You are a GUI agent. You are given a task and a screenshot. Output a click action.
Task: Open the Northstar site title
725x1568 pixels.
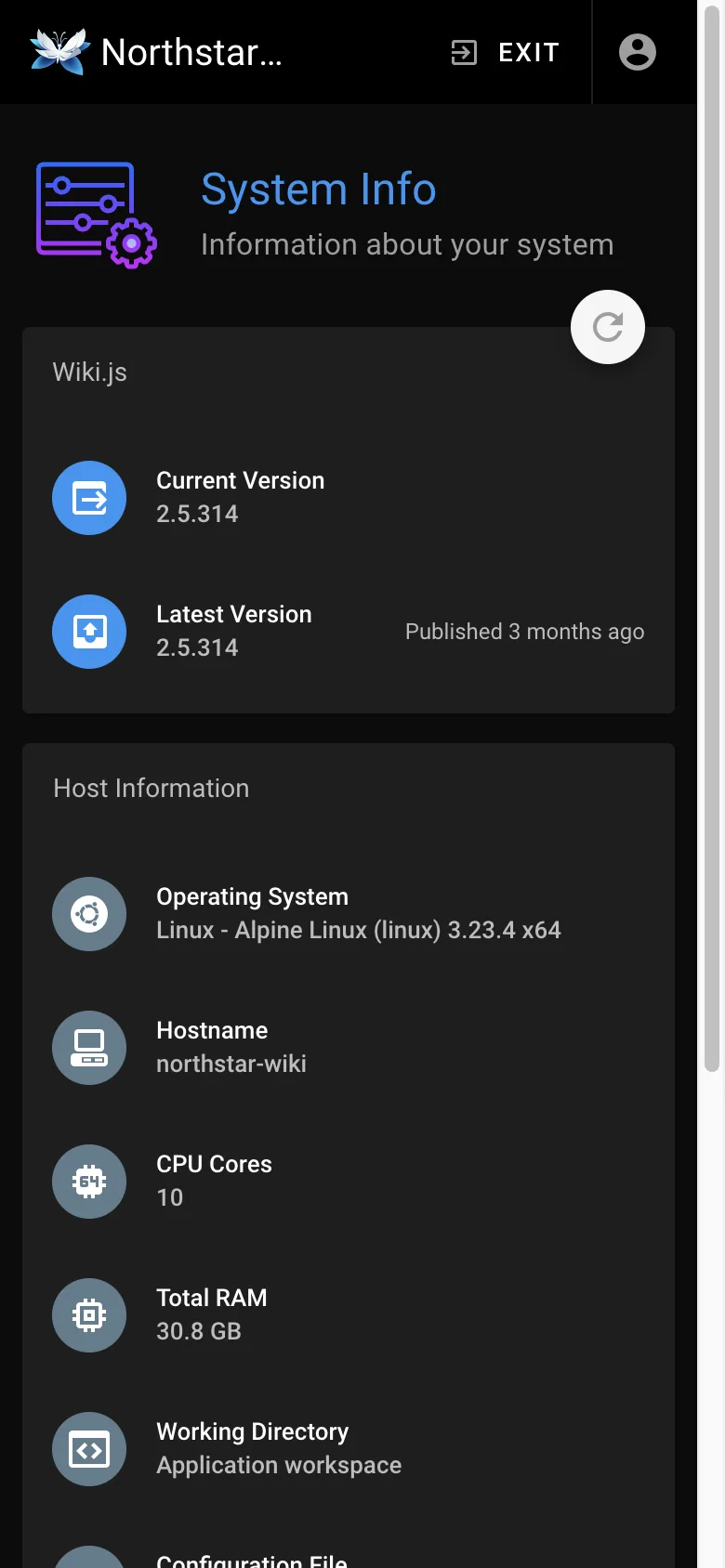tap(191, 52)
